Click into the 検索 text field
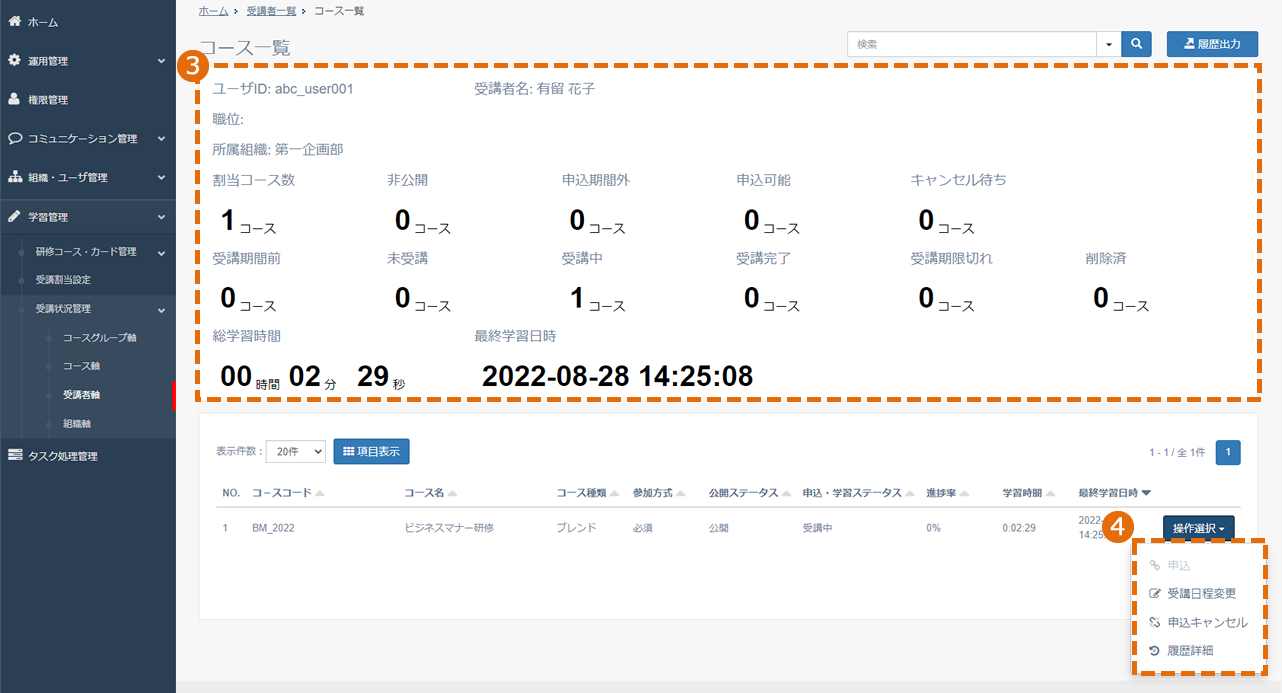Viewport: 1282px width, 693px height. click(972, 44)
